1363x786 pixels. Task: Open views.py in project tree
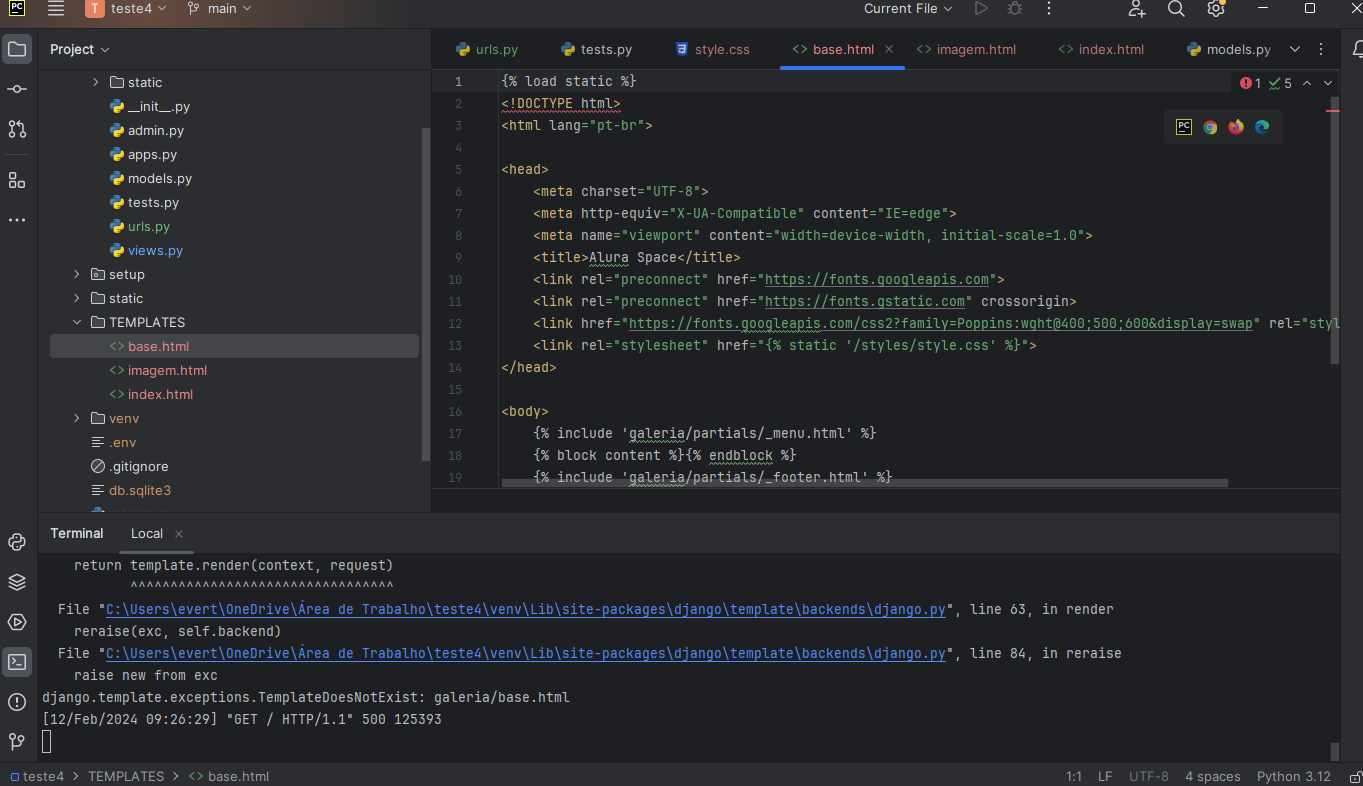pos(155,250)
